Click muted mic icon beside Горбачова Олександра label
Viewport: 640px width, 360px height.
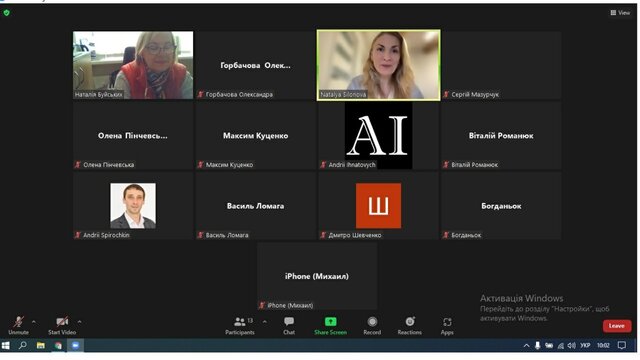coord(200,94)
